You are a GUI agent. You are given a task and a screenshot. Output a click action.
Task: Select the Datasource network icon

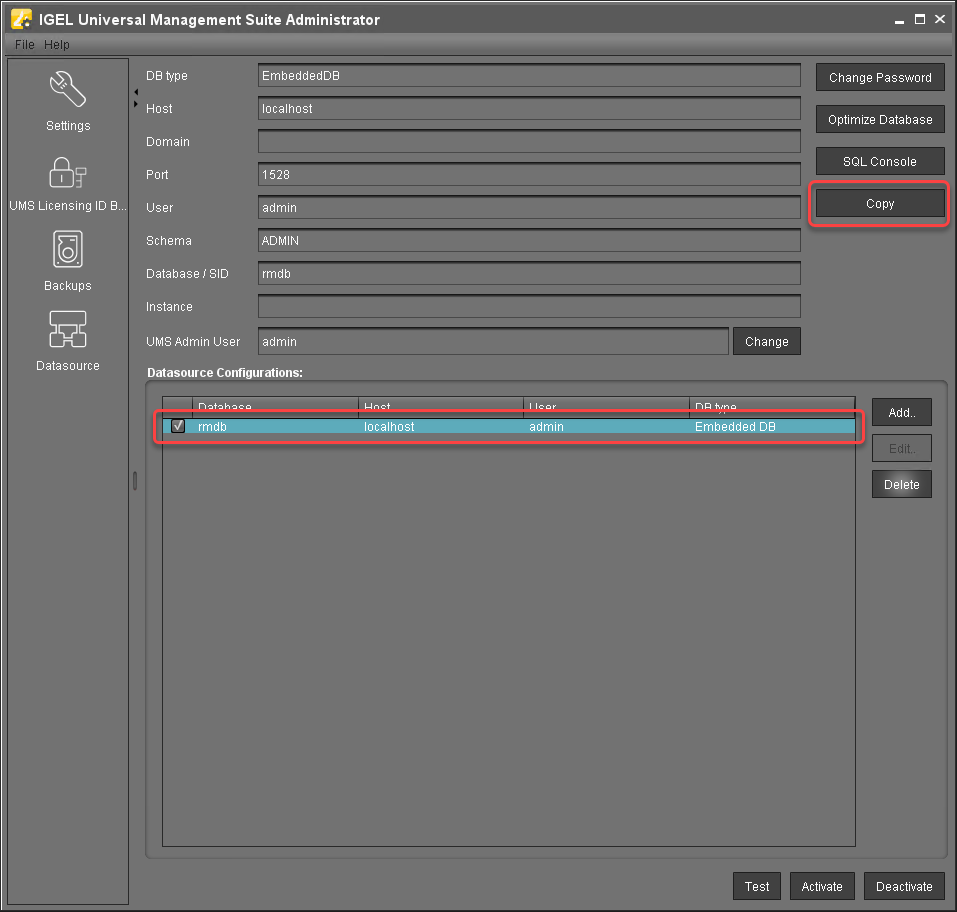(x=67, y=330)
